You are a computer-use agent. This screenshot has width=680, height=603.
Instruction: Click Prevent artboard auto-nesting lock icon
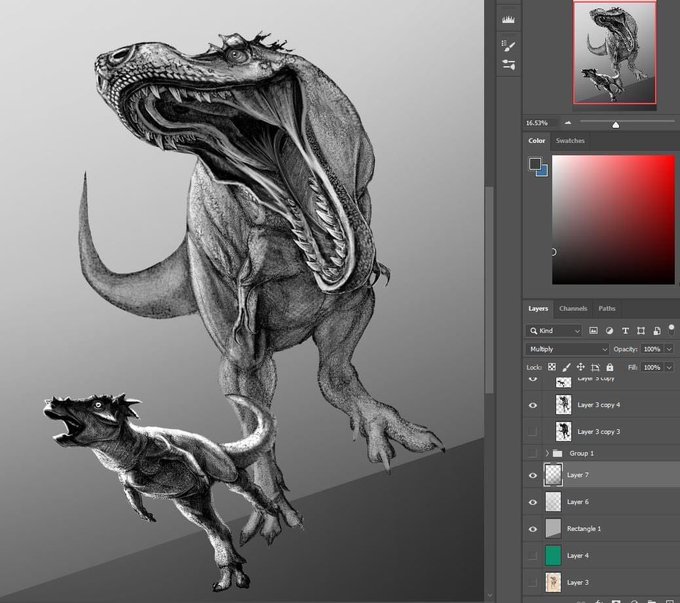(x=595, y=367)
